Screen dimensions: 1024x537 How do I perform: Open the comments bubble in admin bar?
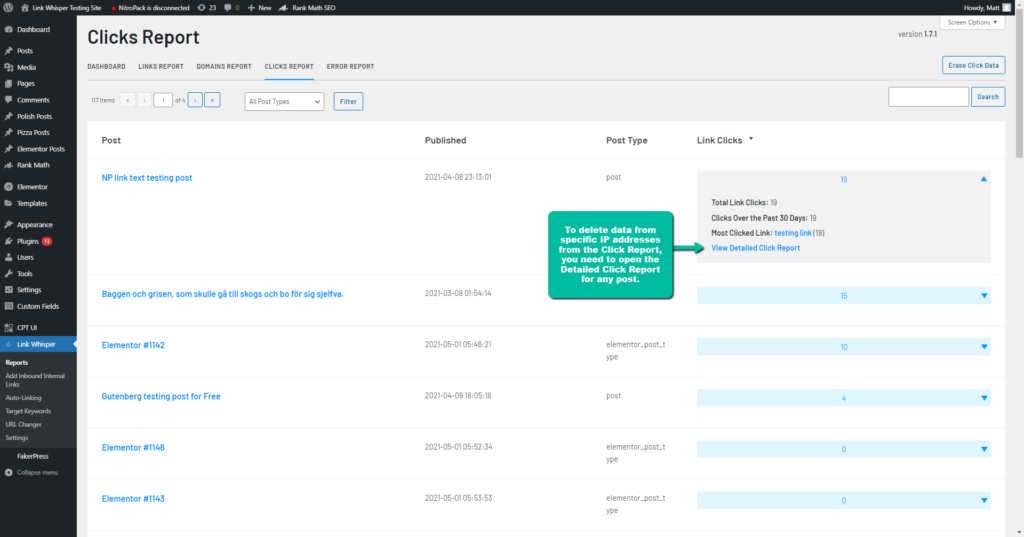227,8
